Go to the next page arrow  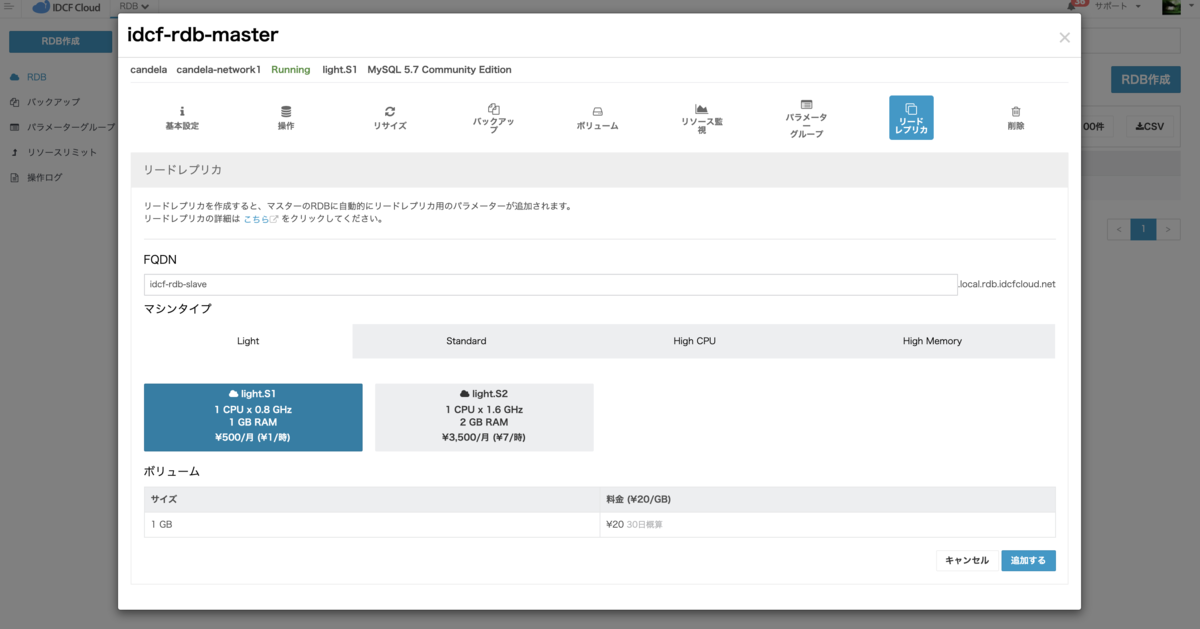[x=1168, y=229]
